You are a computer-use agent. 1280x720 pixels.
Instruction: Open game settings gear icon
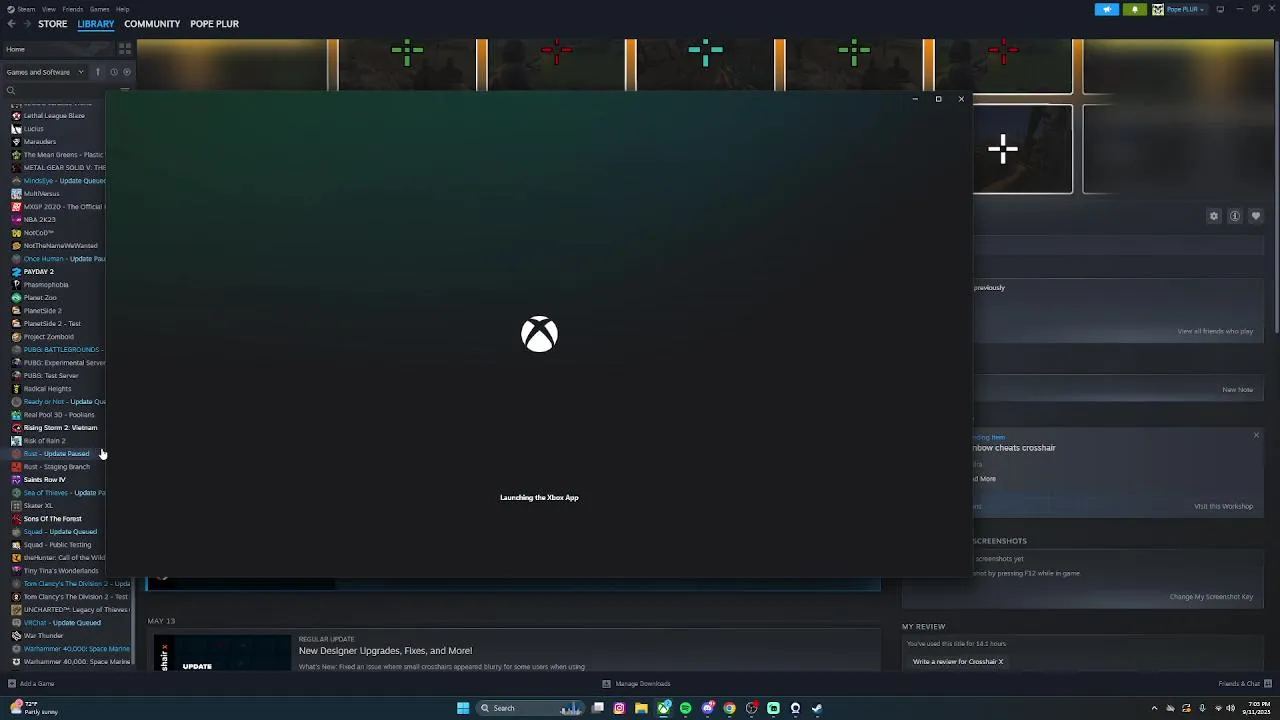(x=1214, y=216)
